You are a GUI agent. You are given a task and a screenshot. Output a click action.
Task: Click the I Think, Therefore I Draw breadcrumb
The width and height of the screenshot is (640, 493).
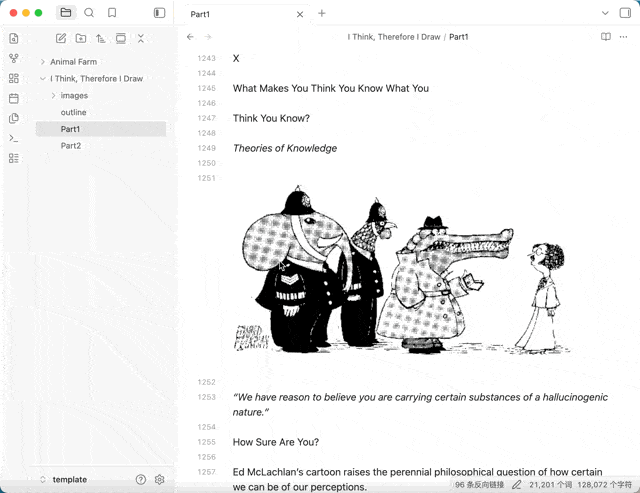[x=394, y=37]
